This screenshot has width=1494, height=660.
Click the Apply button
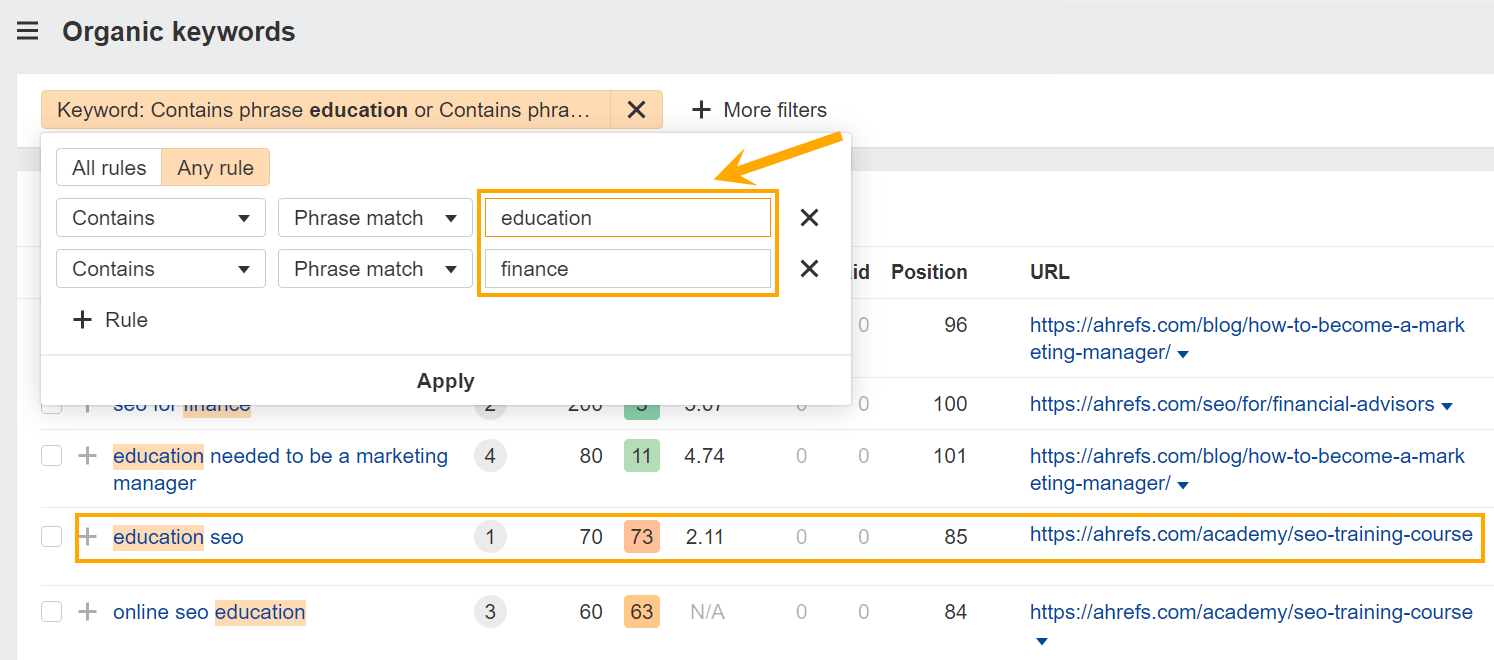pos(445,381)
